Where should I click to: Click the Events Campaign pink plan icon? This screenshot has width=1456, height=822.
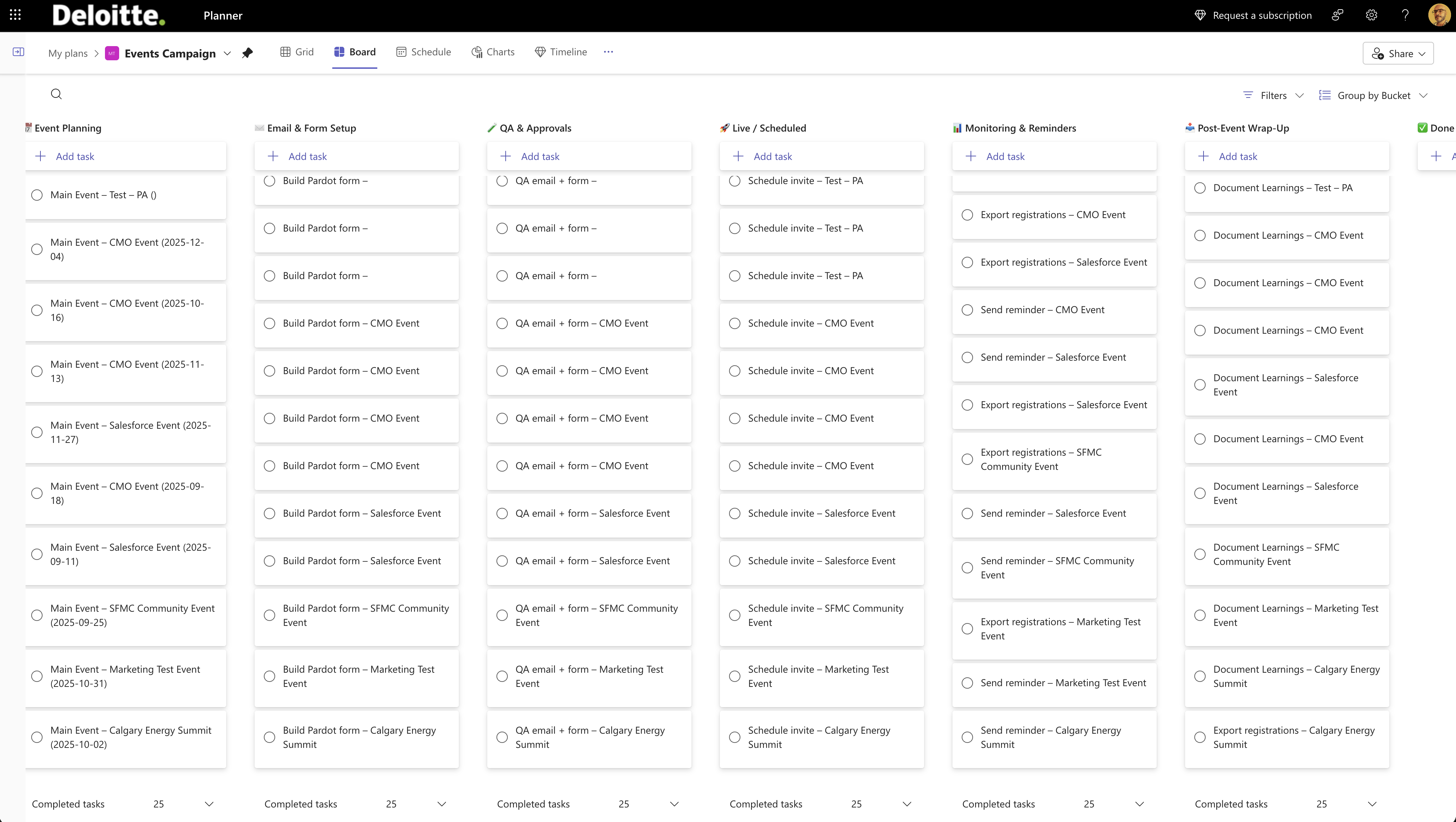pos(112,53)
